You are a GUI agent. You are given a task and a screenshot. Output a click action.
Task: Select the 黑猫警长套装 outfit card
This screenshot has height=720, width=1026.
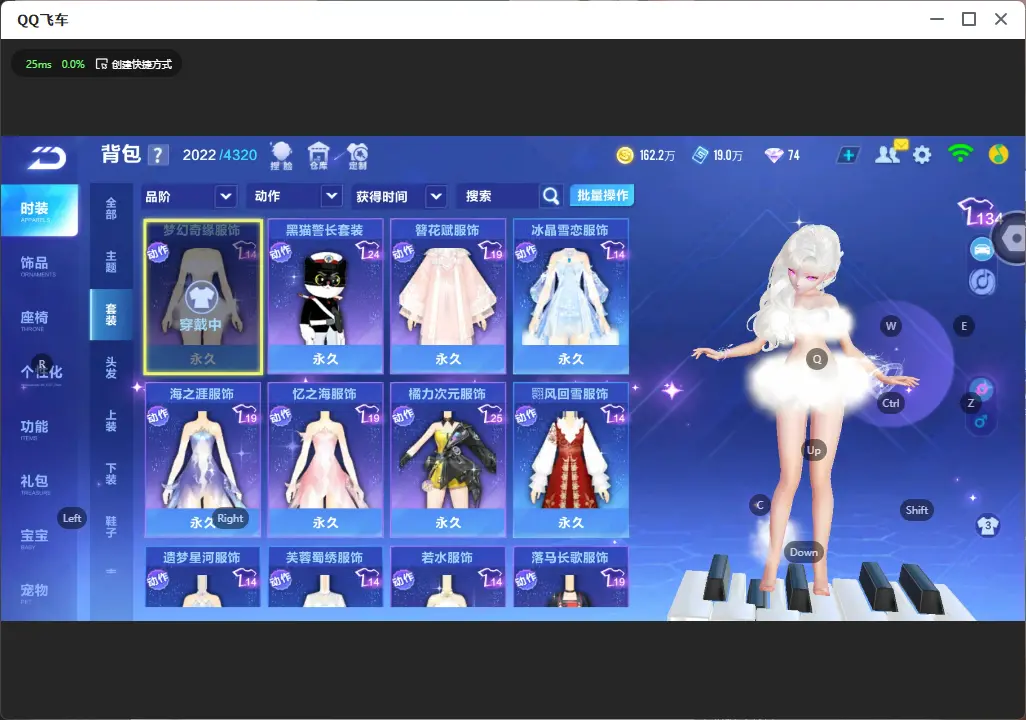coord(325,297)
